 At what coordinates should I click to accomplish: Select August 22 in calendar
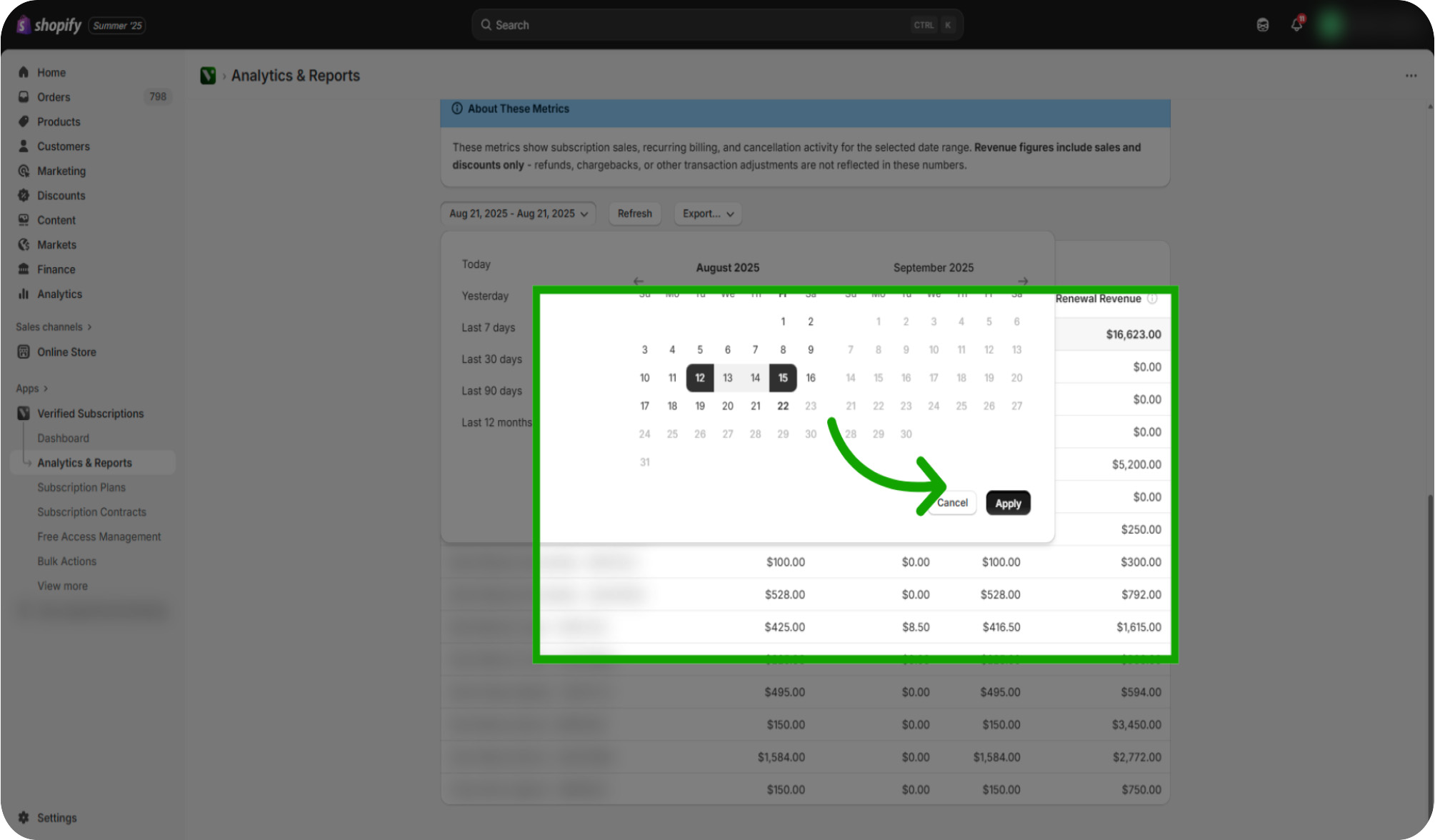(783, 406)
